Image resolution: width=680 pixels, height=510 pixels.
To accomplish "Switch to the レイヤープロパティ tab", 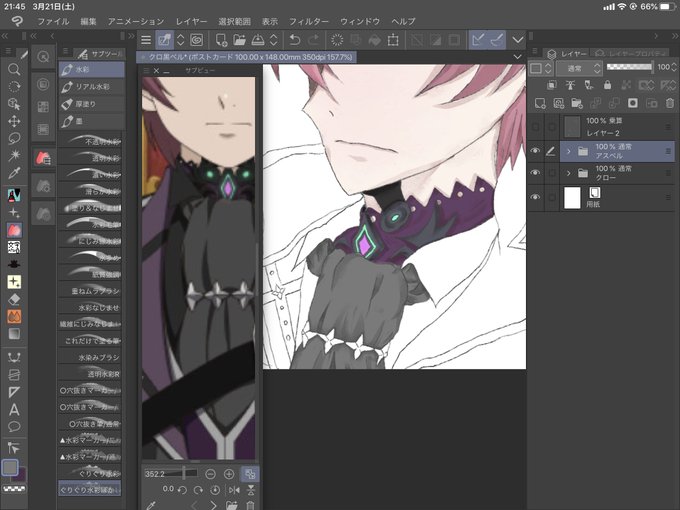I will (631, 53).
